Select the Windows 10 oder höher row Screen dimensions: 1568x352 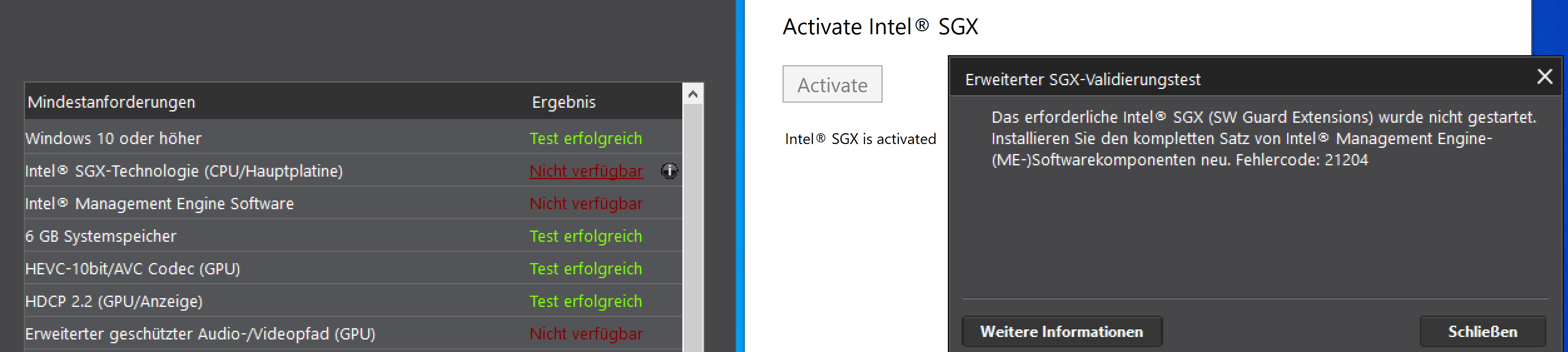click(353, 138)
